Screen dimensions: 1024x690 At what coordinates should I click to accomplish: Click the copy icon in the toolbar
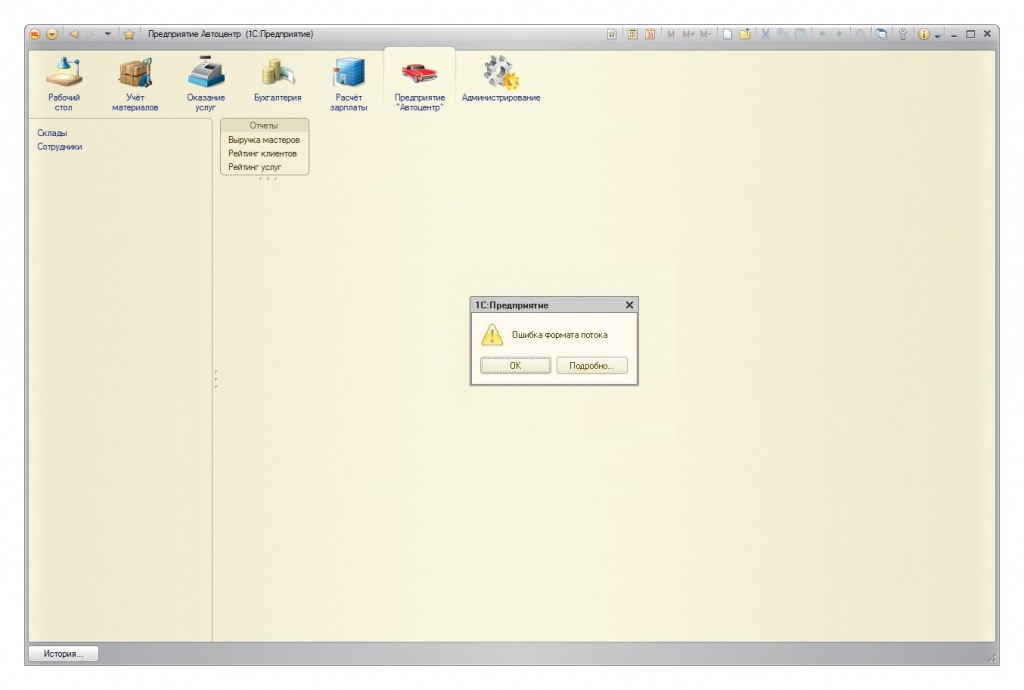click(782, 34)
